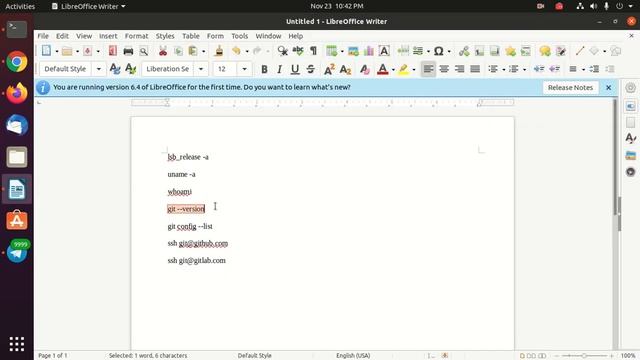Screen dimensions: 640x360
Task: Select the Insert Line tool
Action: click(x=580, y=51)
